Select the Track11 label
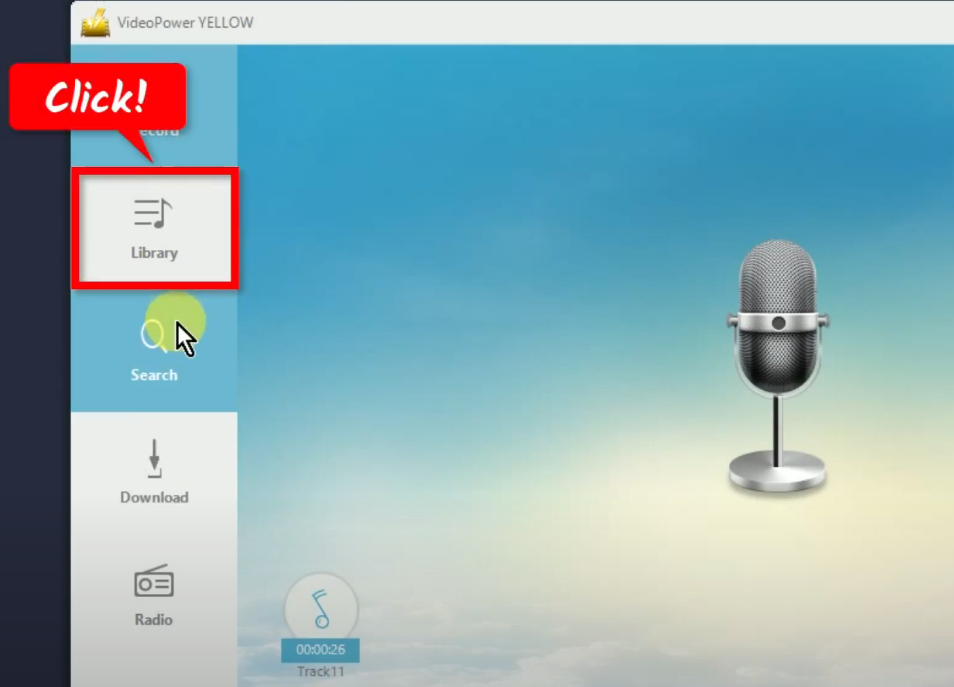 [x=320, y=672]
